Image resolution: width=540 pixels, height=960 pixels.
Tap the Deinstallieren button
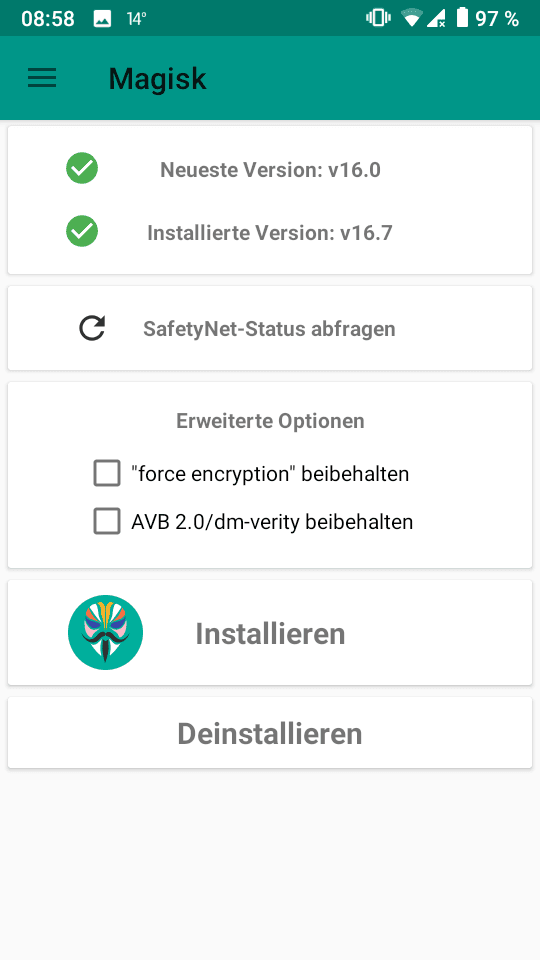[270, 732]
